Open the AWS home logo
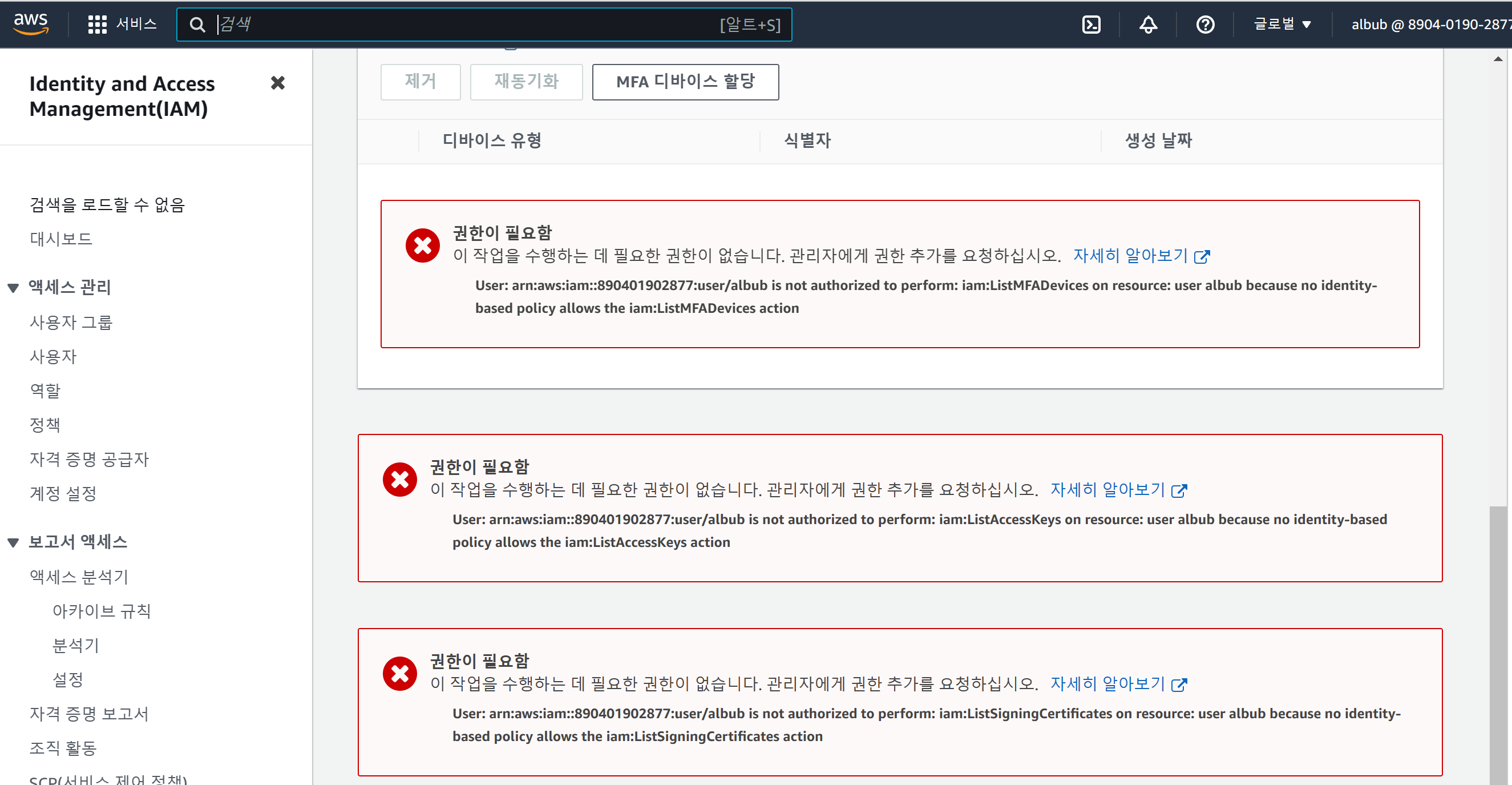 30,23
